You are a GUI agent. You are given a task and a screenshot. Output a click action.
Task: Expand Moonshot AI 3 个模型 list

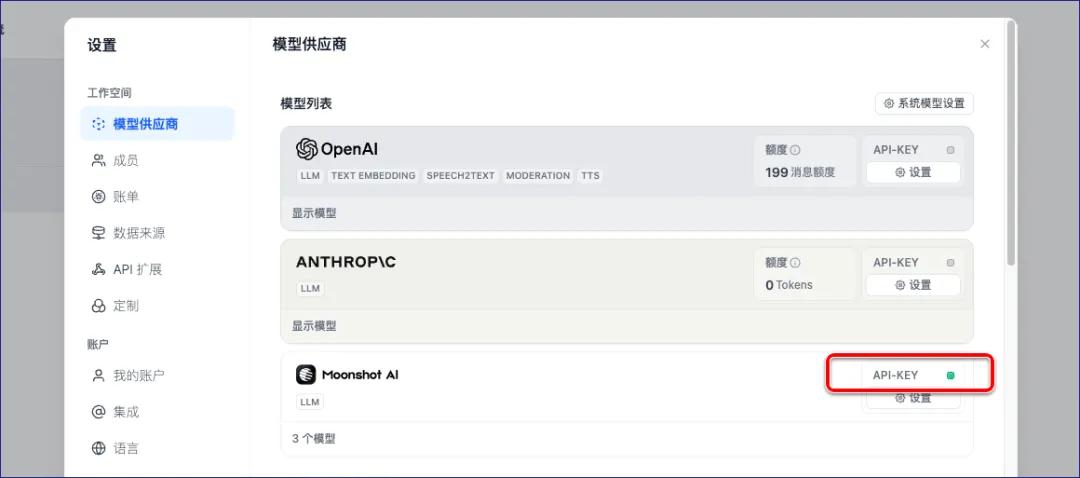coord(314,438)
